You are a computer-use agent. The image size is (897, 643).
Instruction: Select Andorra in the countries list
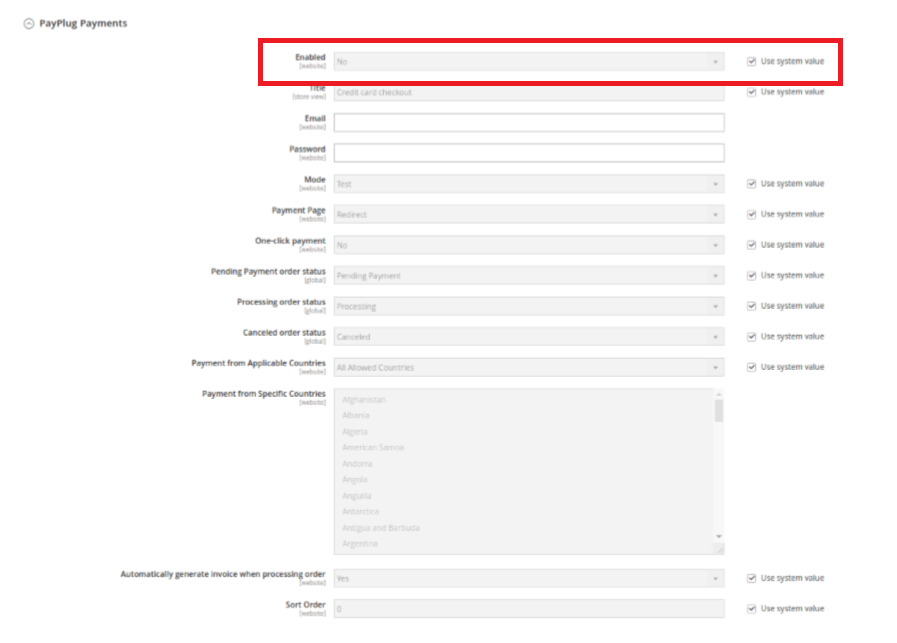point(357,464)
